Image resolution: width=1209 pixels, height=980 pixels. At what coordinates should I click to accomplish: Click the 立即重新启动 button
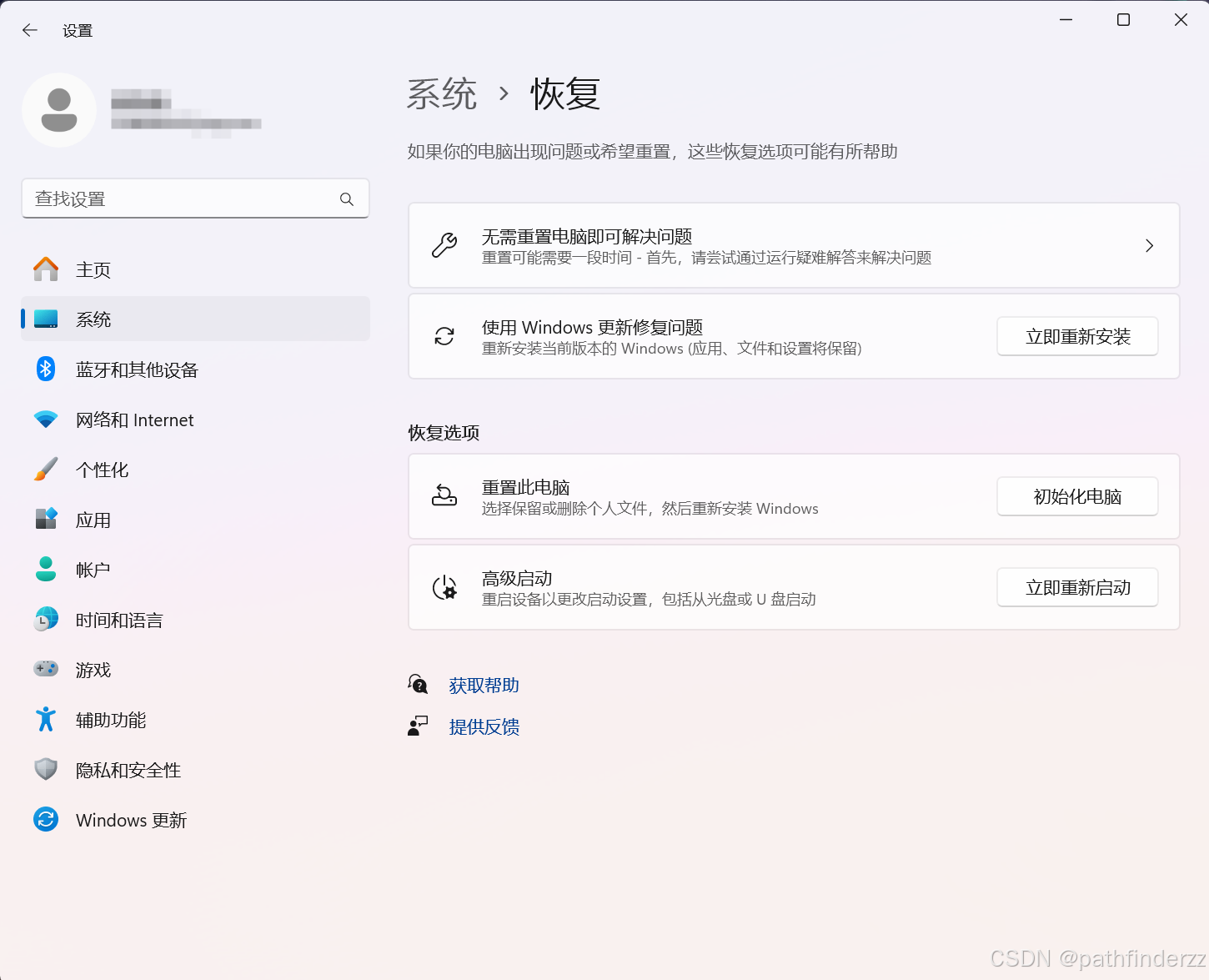(1077, 587)
